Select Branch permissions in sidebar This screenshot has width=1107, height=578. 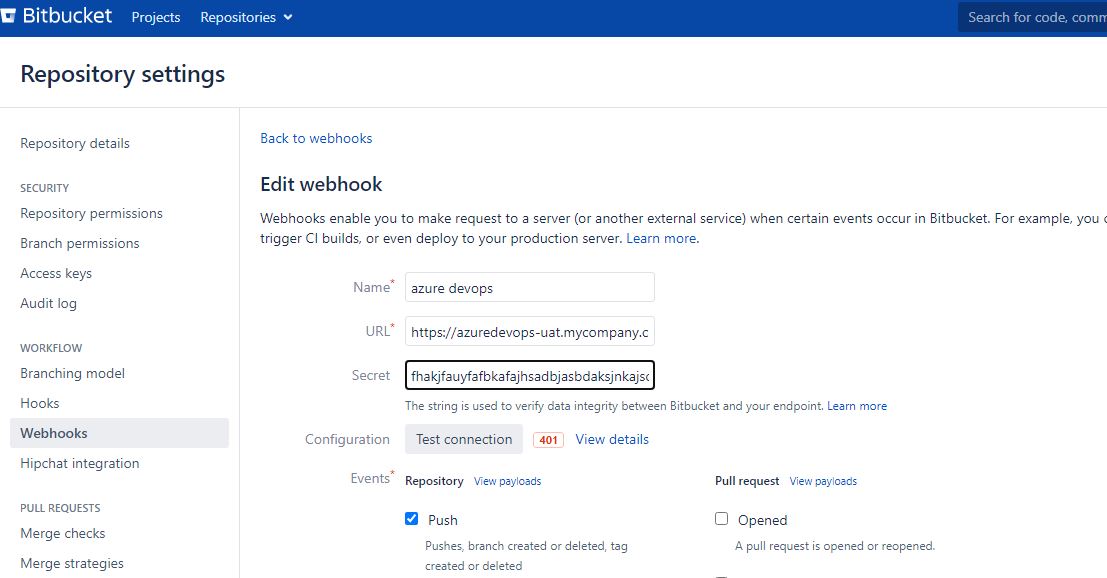[x=80, y=243]
